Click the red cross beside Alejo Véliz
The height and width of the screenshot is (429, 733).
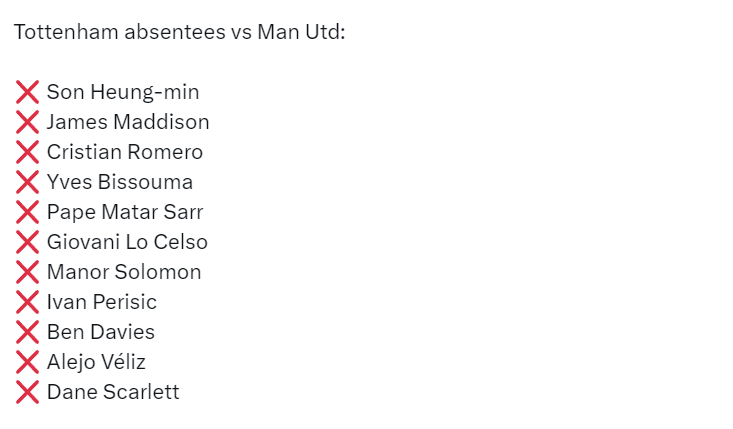click(27, 362)
